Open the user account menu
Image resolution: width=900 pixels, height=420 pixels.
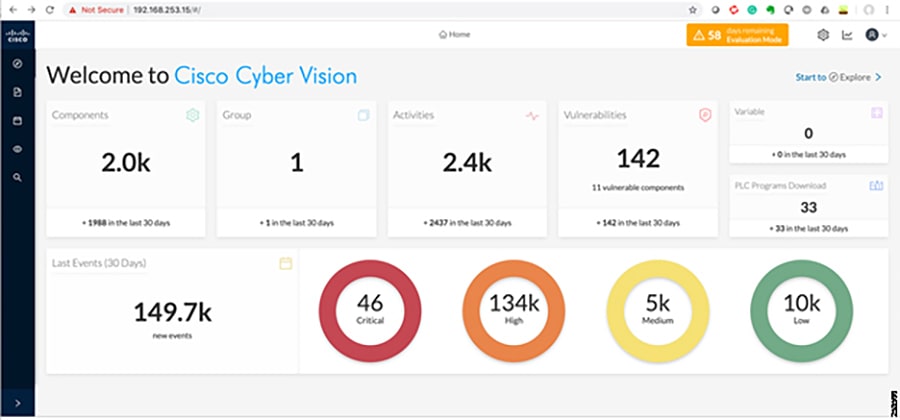coord(876,35)
